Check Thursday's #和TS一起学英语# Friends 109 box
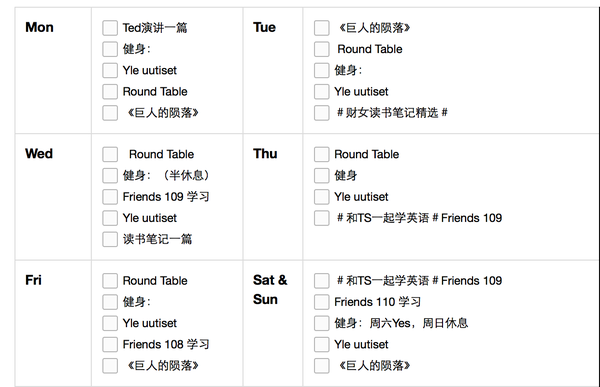600x387 pixels. click(321, 218)
